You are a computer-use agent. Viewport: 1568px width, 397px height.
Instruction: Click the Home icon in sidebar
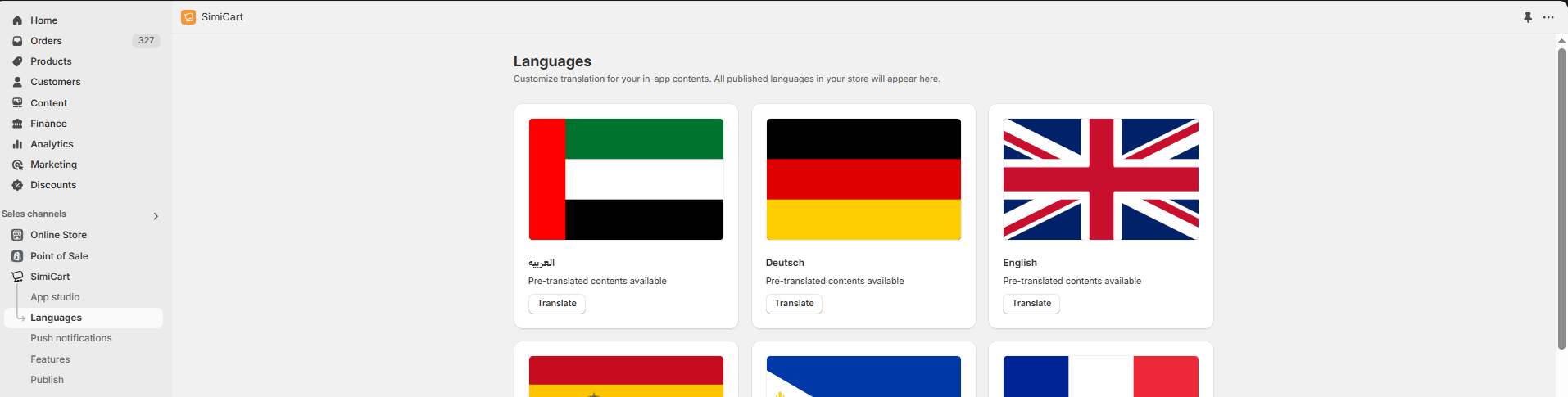17,20
